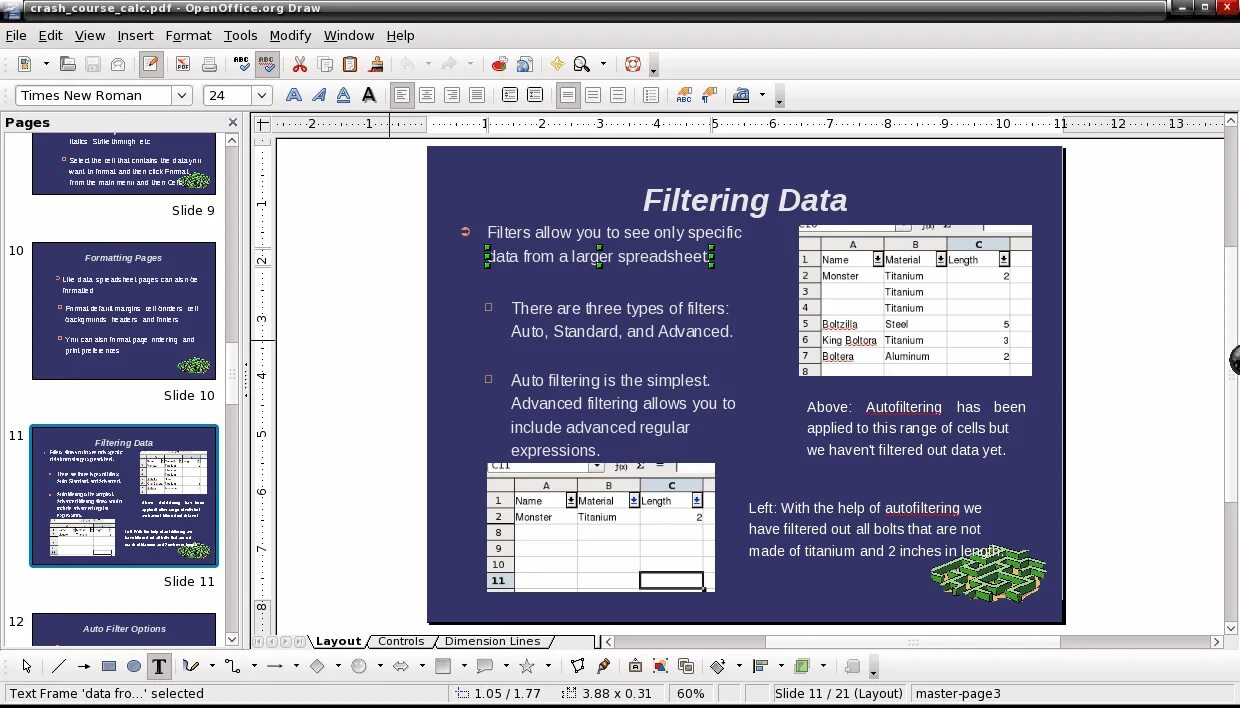Click the Edit Points icon
Viewport: 1240px width, 708px height.
click(x=577, y=666)
